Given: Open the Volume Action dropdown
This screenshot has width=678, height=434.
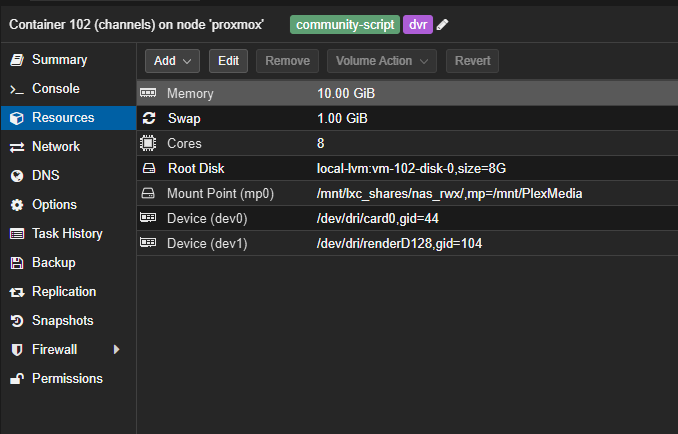Looking at the screenshot, I should pyautogui.click(x=381, y=61).
